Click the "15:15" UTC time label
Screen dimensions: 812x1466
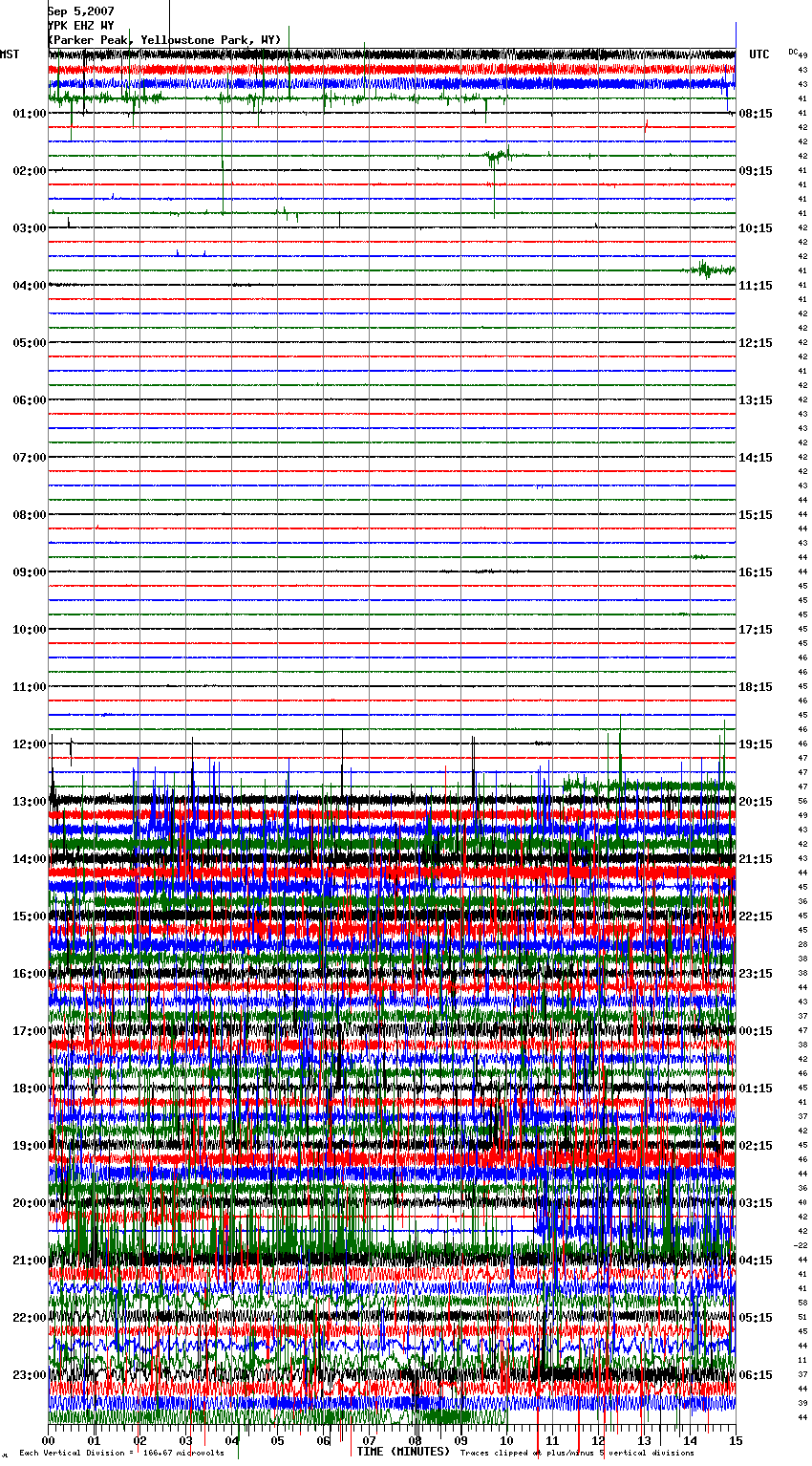pos(756,515)
